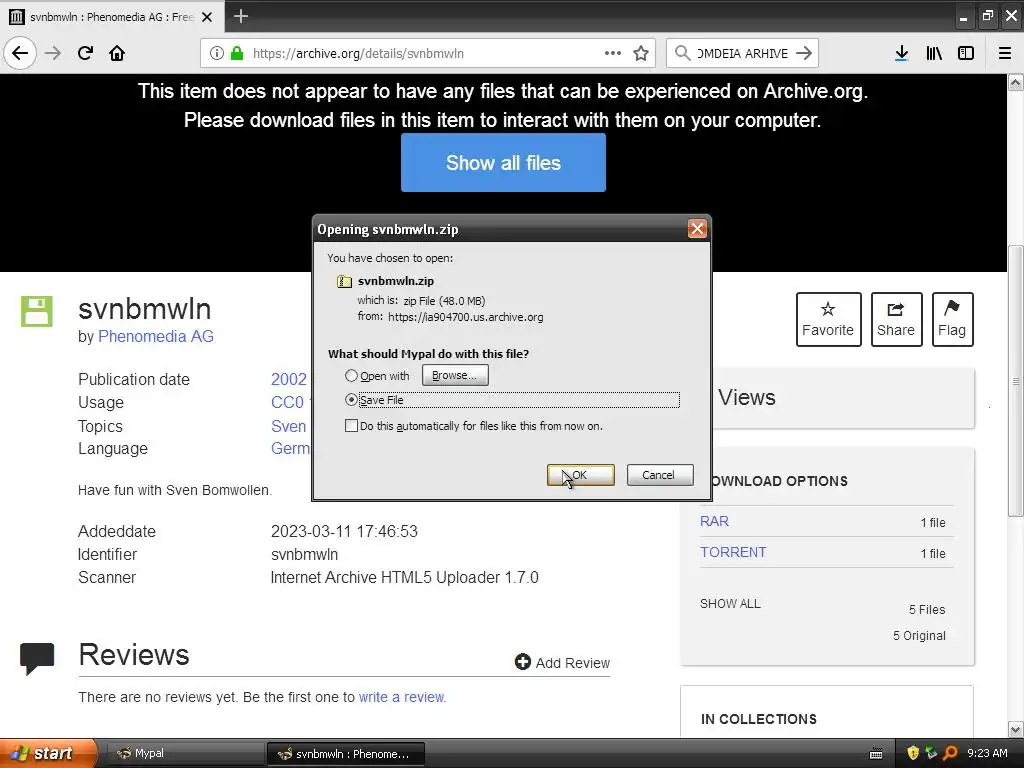Open the library icon in toolbar

(934, 54)
